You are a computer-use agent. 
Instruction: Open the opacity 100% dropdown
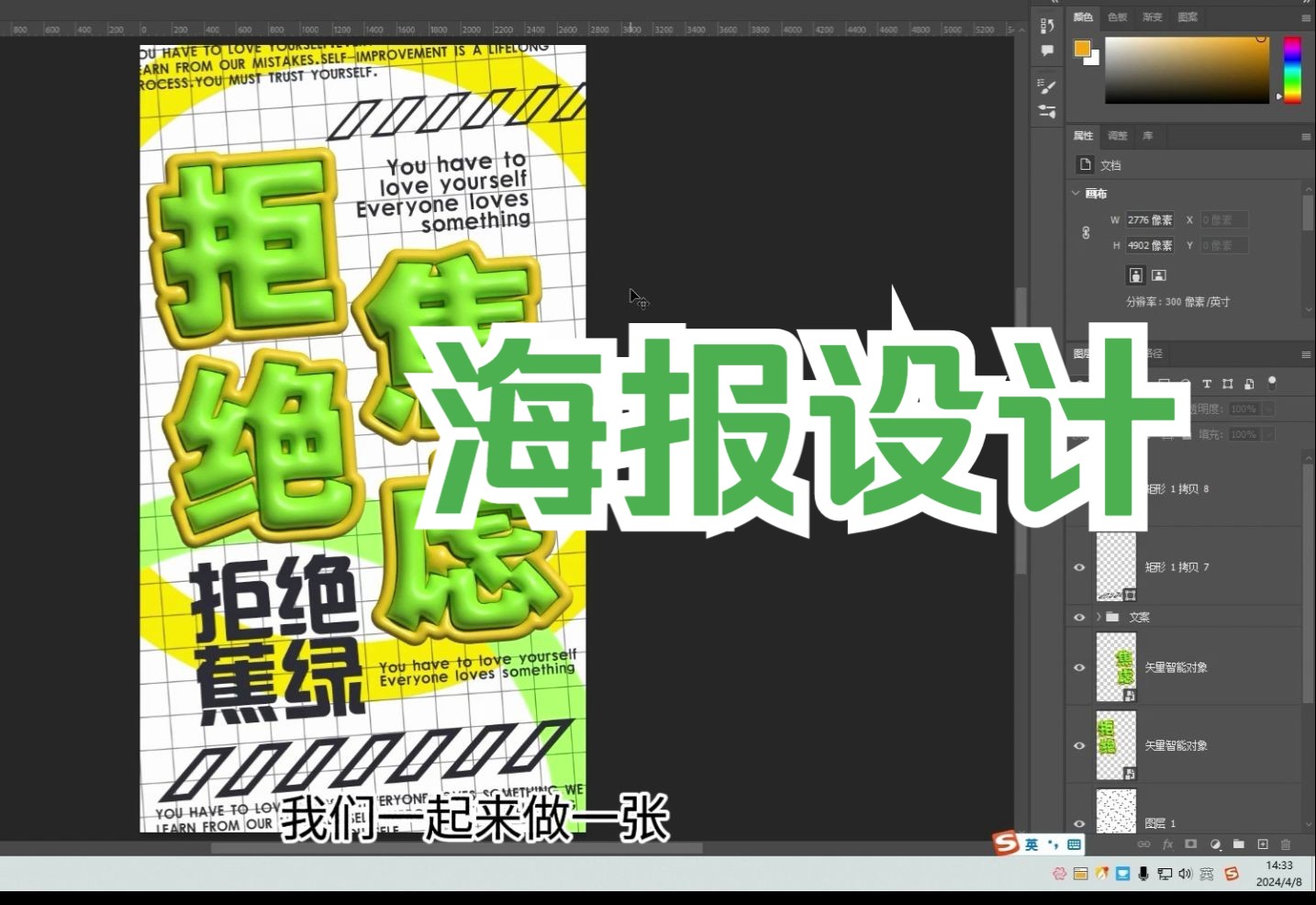coord(1269,409)
